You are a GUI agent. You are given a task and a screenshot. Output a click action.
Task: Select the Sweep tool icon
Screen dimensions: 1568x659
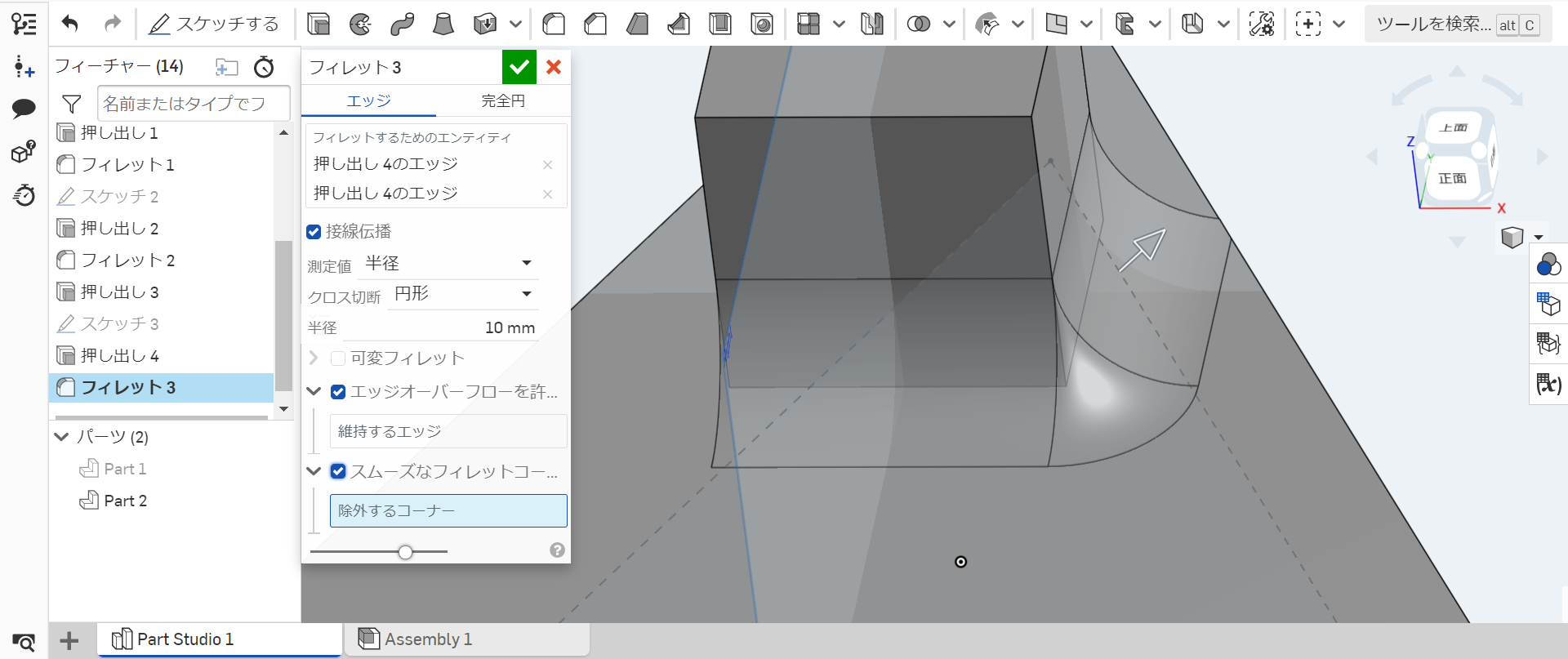point(402,24)
